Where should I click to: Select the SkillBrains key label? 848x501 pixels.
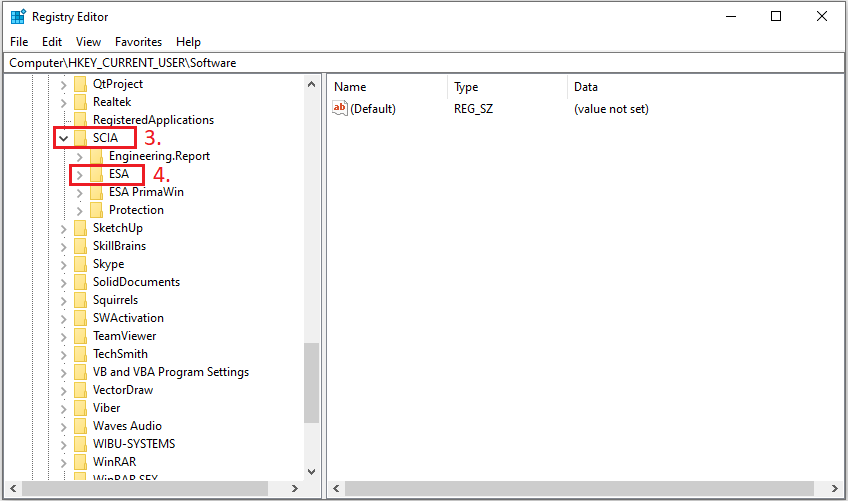pos(120,246)
